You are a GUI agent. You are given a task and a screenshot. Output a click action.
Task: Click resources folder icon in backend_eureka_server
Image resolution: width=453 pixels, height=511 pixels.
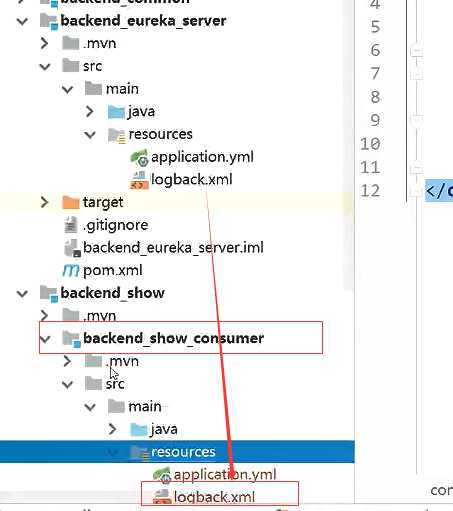point(117,135)
